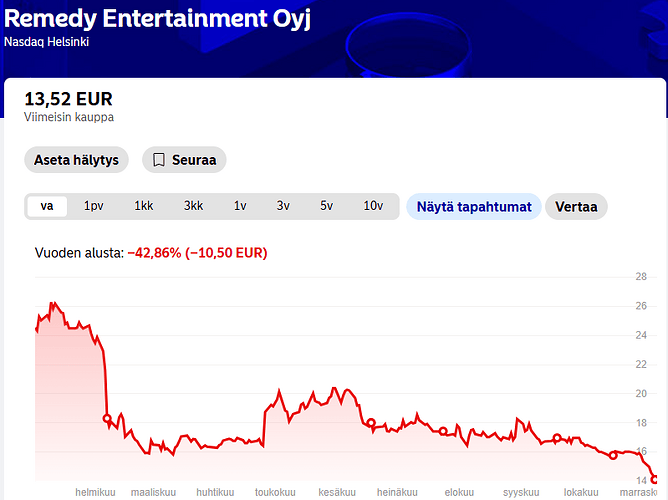The height and width of the screenshot is (500, 668).
Task: Click the 20 price axis value
Action: coord(641,394)
